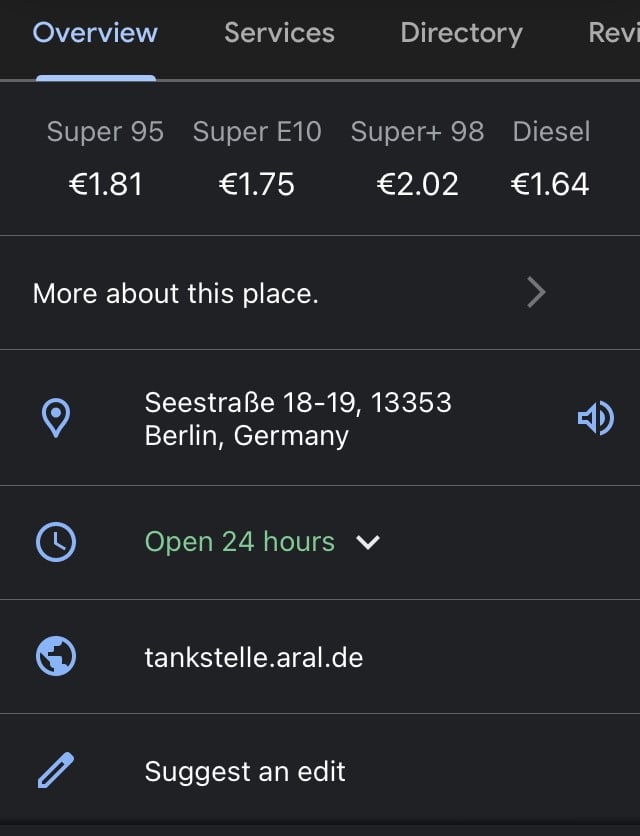Image resolution: width=640 pixels, height=836 pixels.
Task: Click the Super E10 price €1.75
Action: pos(257,184)
